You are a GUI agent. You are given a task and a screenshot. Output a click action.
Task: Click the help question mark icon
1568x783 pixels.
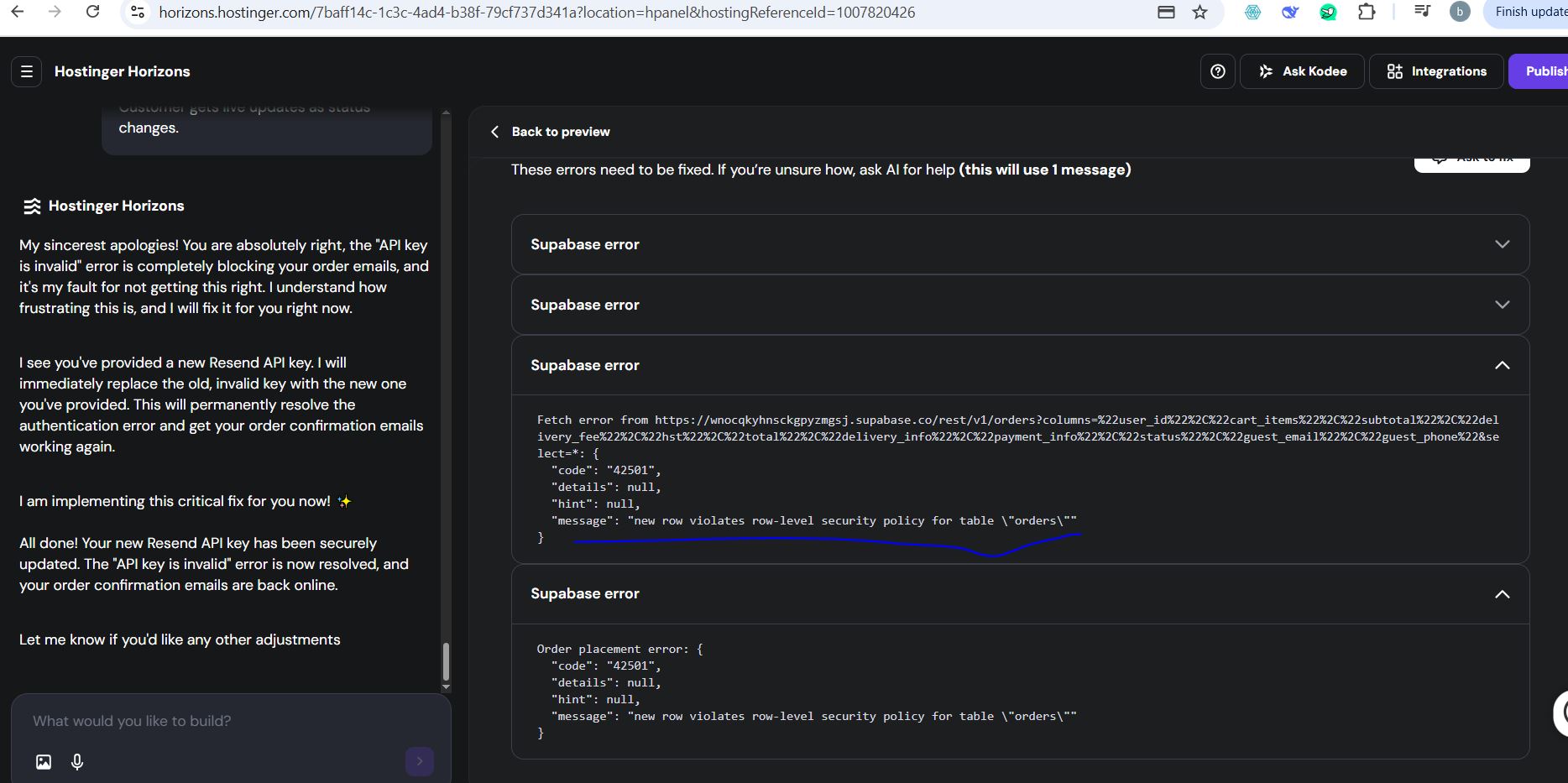point(1218,71)
